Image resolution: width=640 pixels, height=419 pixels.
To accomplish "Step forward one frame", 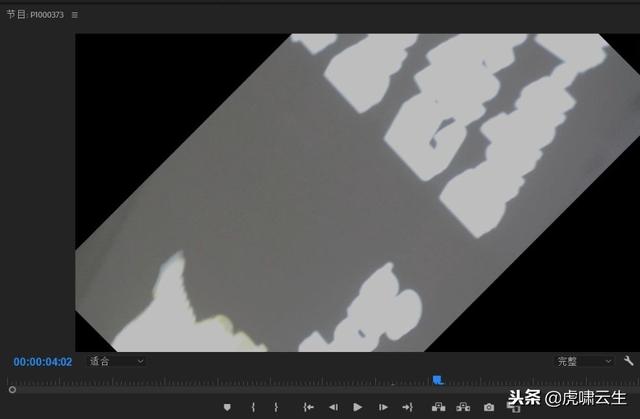I will (x=383, y=407).
